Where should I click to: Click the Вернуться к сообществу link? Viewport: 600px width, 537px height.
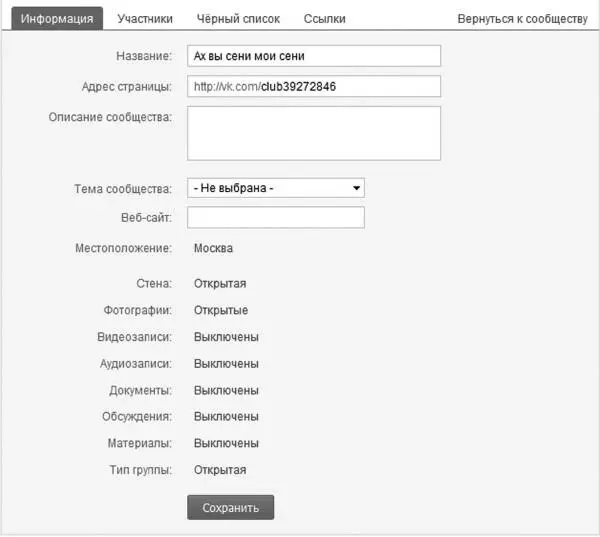(x=521, y=19)
